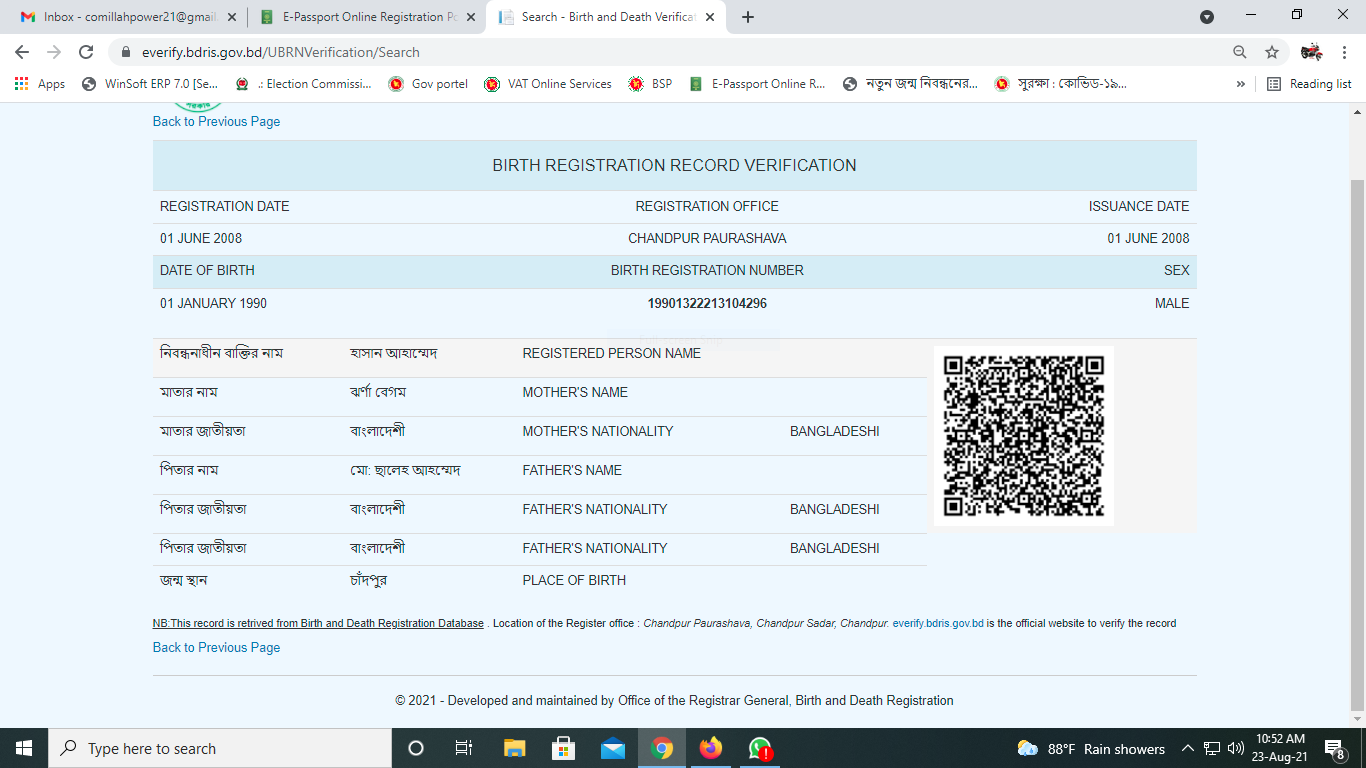Open the Election Commission bookmark

coord(303,84)
